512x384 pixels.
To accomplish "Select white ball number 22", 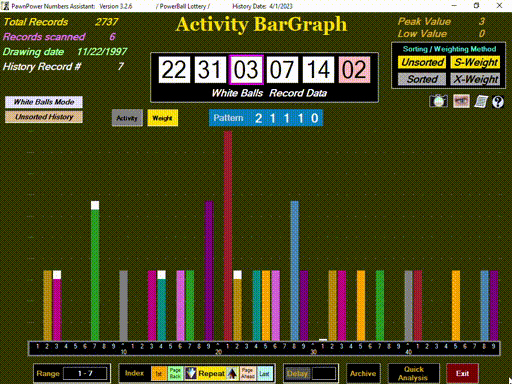I will (174, 70).
